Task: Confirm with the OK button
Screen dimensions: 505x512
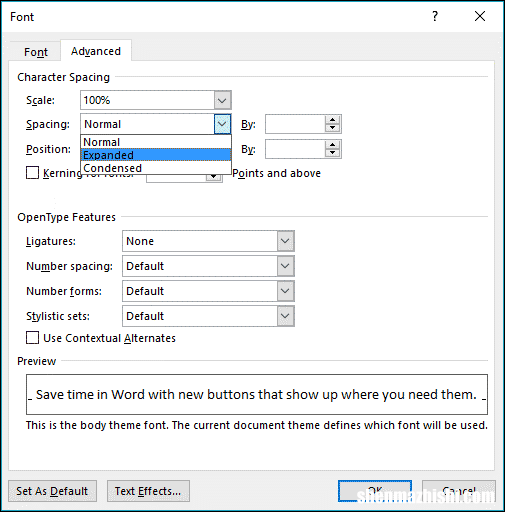Action: click(375, 491)
